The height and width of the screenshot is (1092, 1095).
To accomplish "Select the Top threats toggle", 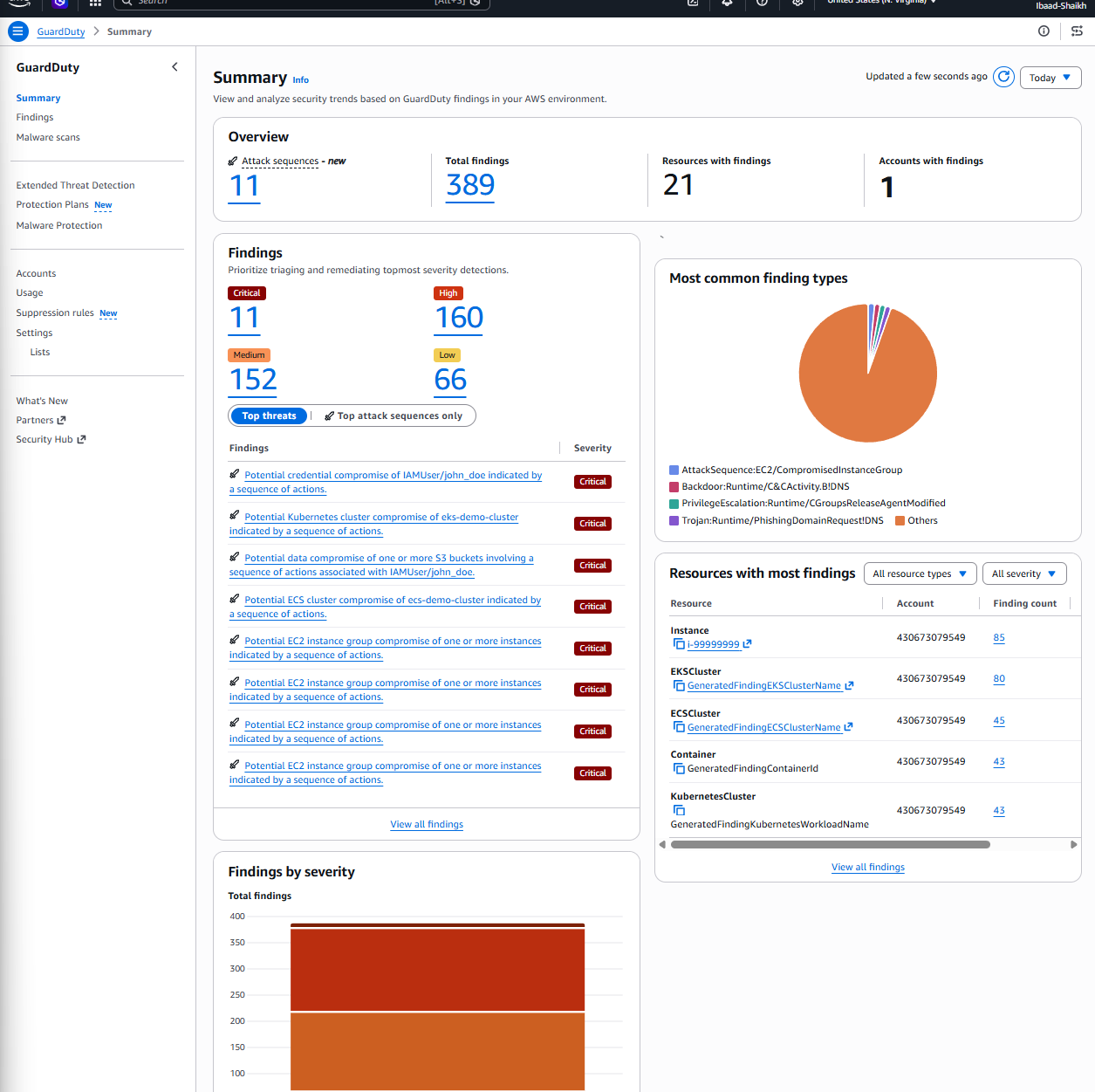I will click(x=269, y=416).
